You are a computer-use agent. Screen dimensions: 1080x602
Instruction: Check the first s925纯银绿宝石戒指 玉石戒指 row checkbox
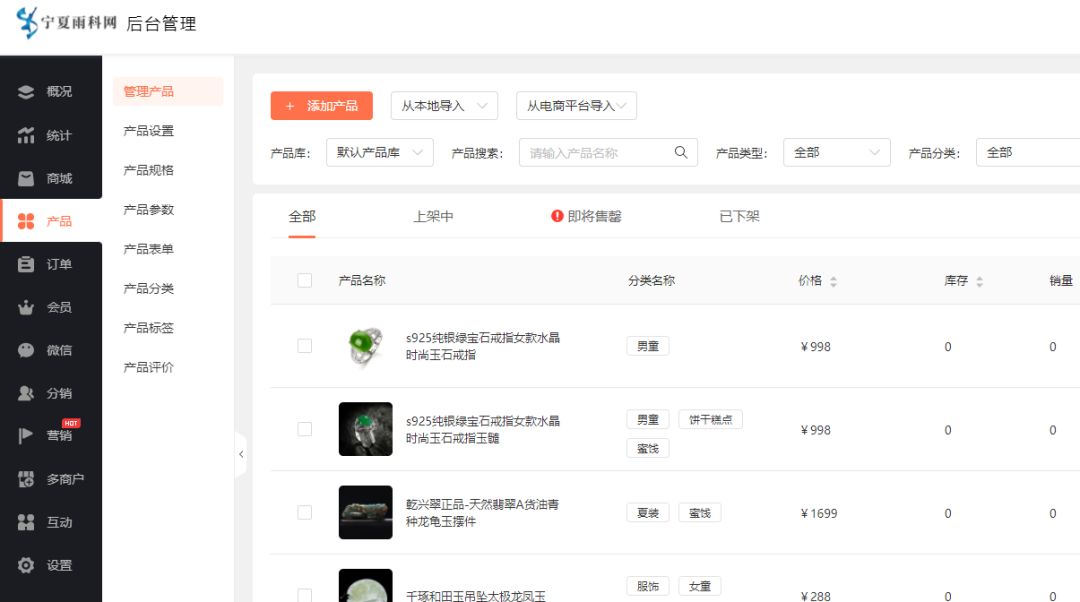point(304,346)
